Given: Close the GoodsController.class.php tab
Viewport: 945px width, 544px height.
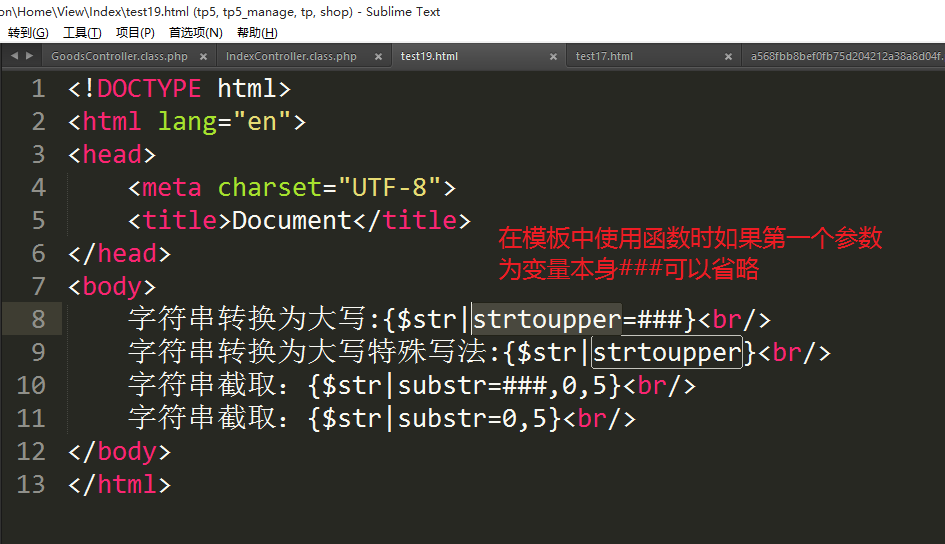Looking at the screenshot, I should tap(205, 57).
